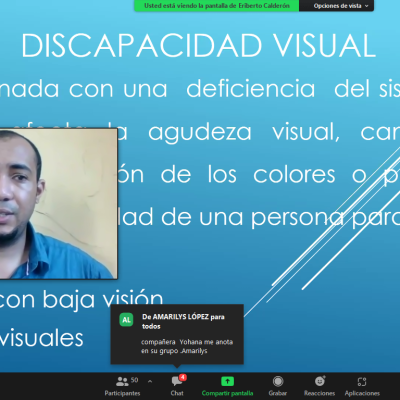Click the chat notification from AMARILYS LÓPEZ
The height and width of the screenshot is (400, 400).
177,334
